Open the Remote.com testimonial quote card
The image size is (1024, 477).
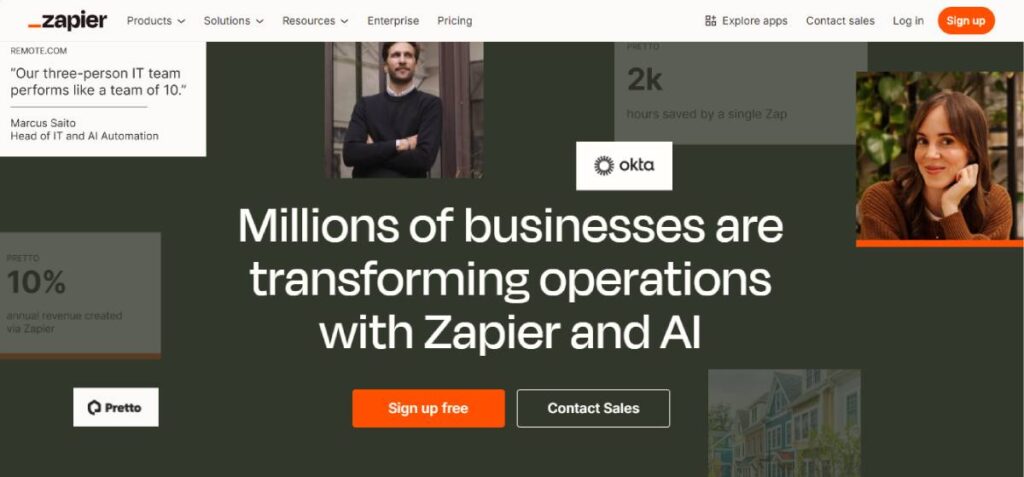pos(103,99)
